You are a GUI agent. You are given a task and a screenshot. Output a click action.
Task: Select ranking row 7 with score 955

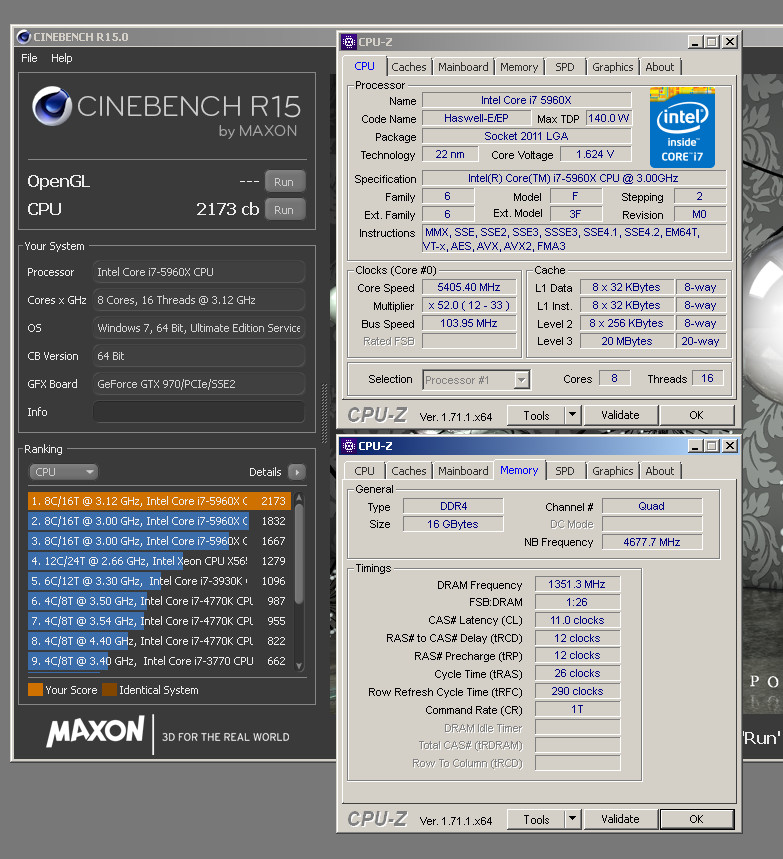[x=159, y=621]
